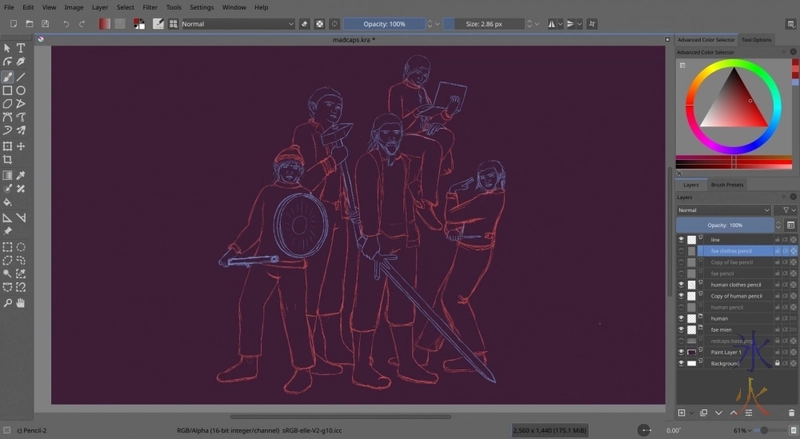Choose the Rectangle shape tool
The height and width of the screenshot is (439, 800).
(7, 90)
